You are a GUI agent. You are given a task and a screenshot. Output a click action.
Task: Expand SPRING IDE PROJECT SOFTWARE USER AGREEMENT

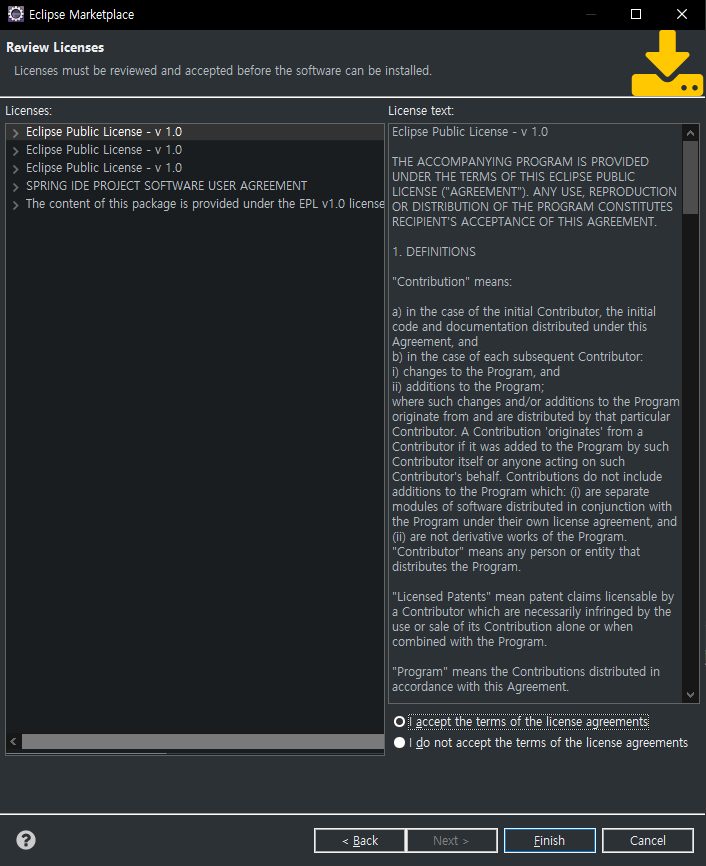click(15, 187)
